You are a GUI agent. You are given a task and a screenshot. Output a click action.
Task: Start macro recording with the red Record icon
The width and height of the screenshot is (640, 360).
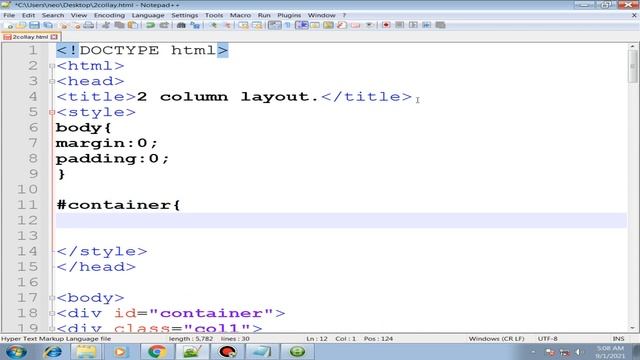386,25
